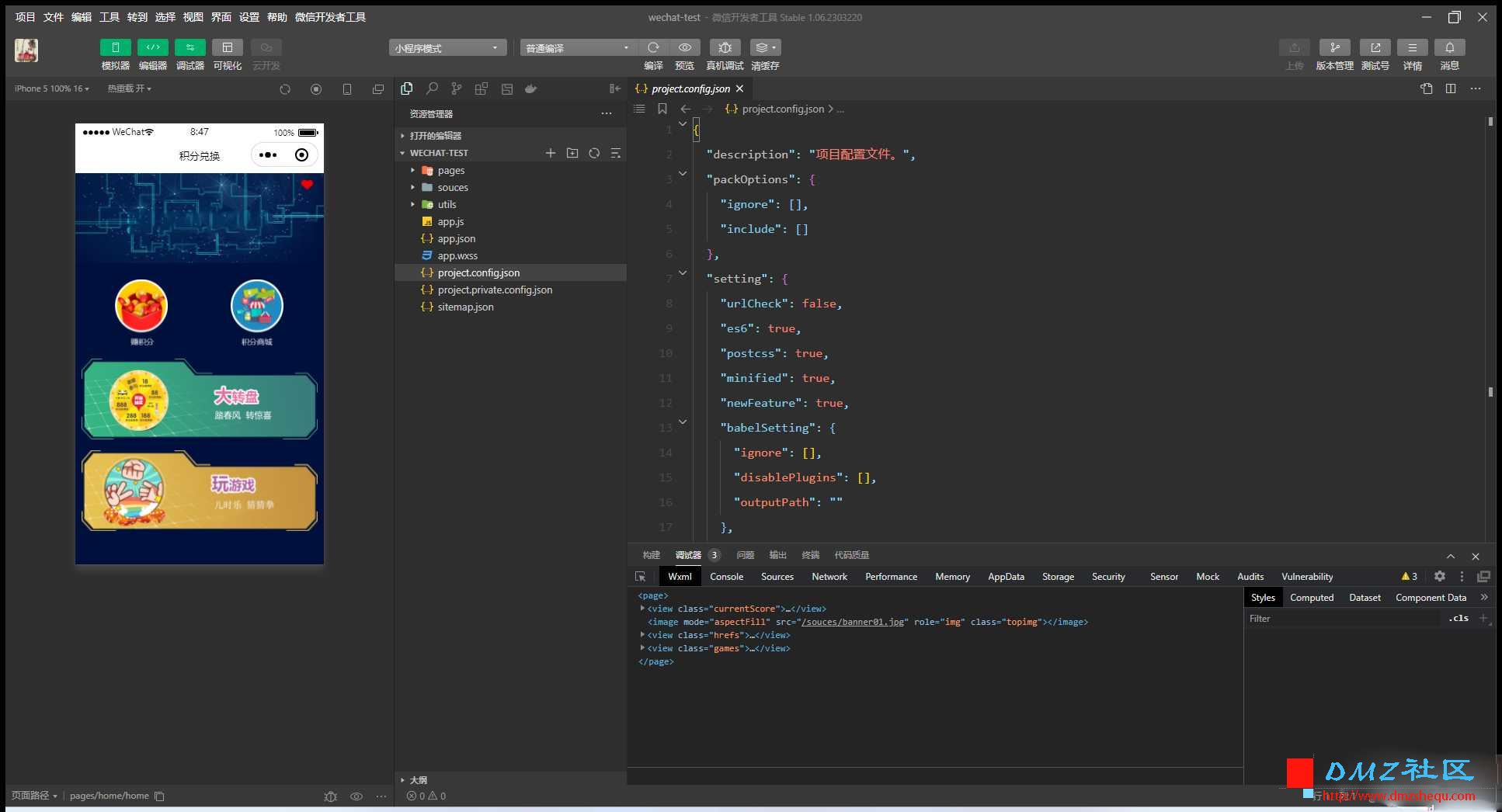Open the hot reload (热重载) dropdown
This screenshot has height=812, width=1502.
point(129,88)
